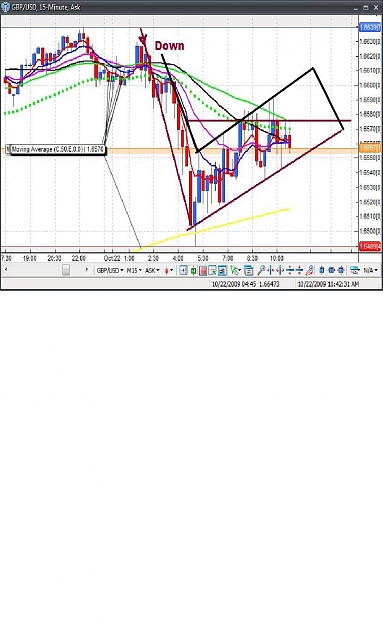
Task: Click the red square icon in the toolbar
Action: tap(203, 271)
